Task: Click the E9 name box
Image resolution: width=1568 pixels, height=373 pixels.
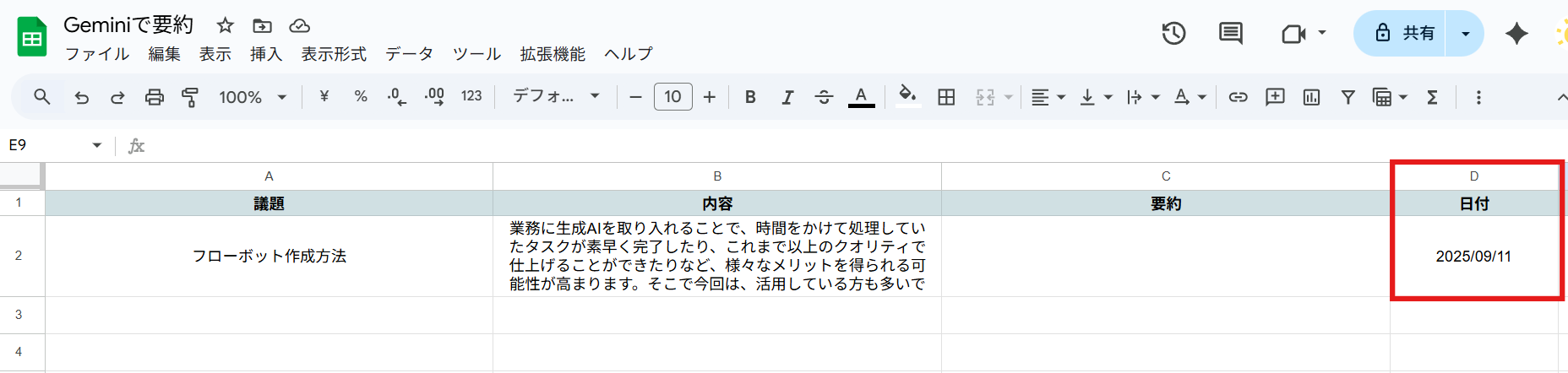Action: (x=46, y=145)
